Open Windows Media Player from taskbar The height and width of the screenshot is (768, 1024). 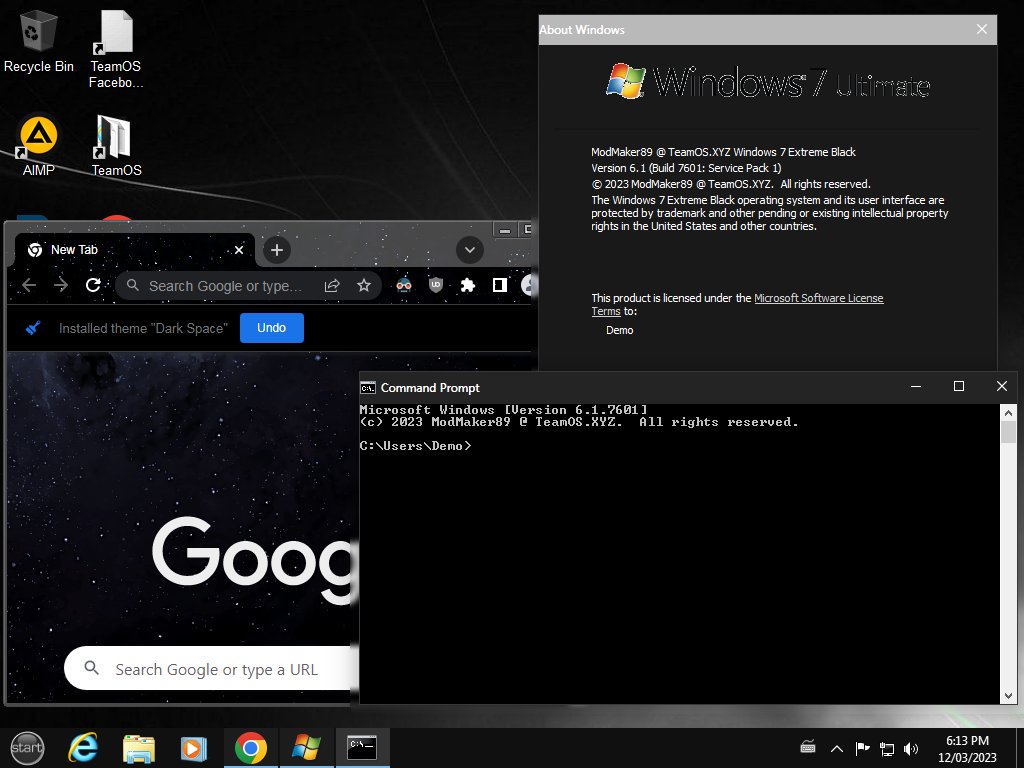(193, 748)
